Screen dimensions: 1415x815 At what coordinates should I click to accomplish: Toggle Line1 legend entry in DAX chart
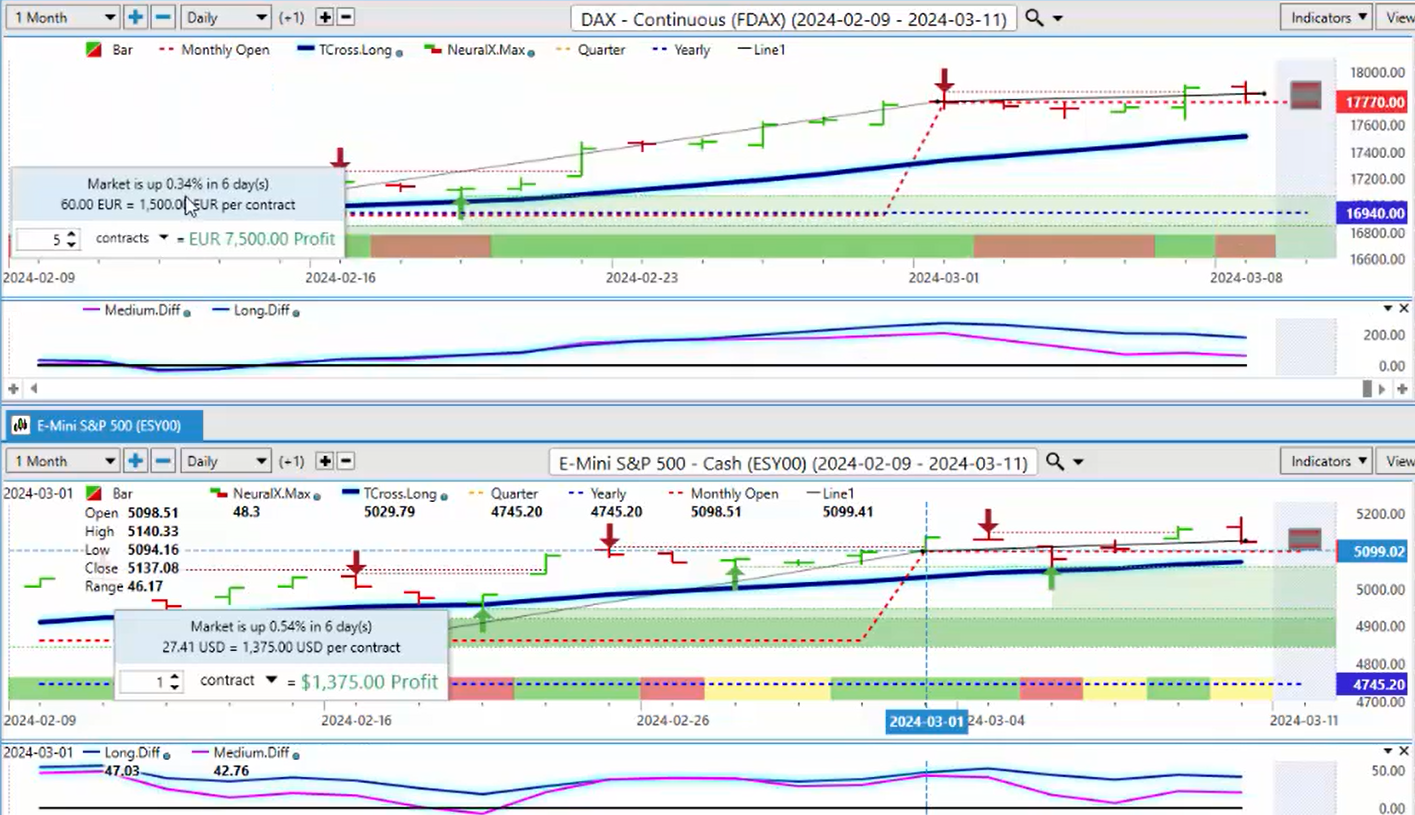pyautogui.click(x=761, y=50)
